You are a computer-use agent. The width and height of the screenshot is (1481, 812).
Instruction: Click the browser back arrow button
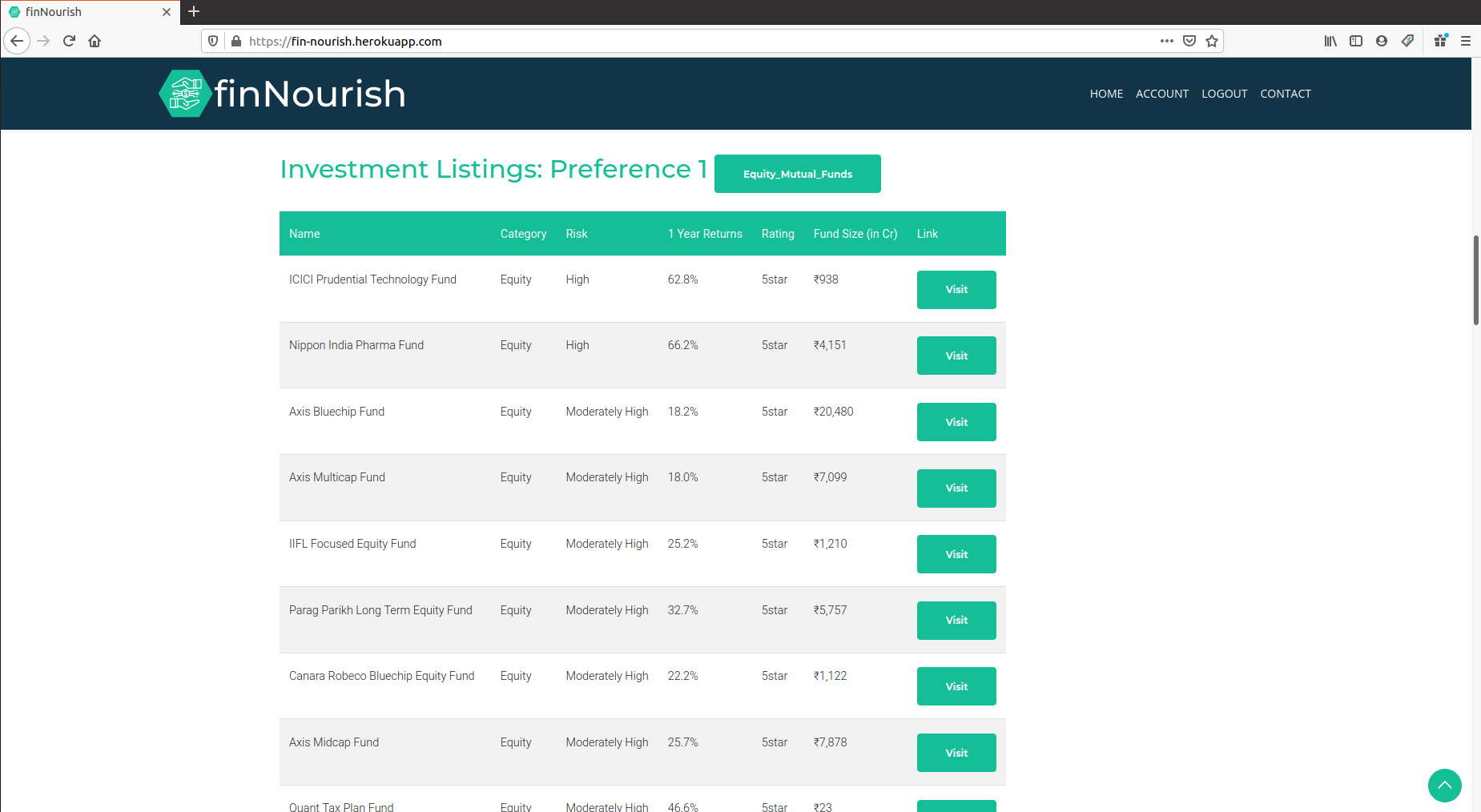click(17, 41)
